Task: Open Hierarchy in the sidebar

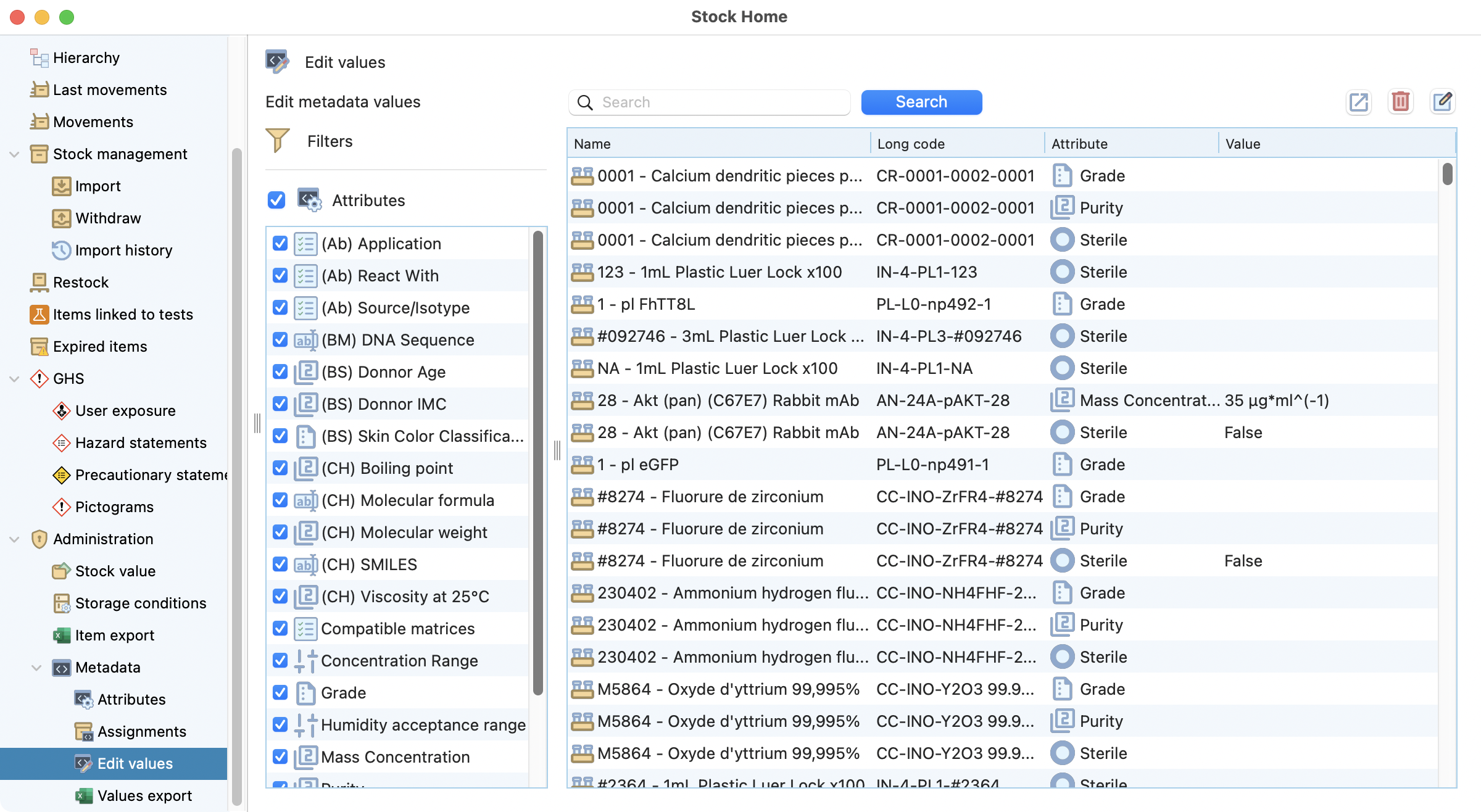Action: pyautogui.click(x=86, y=57)
